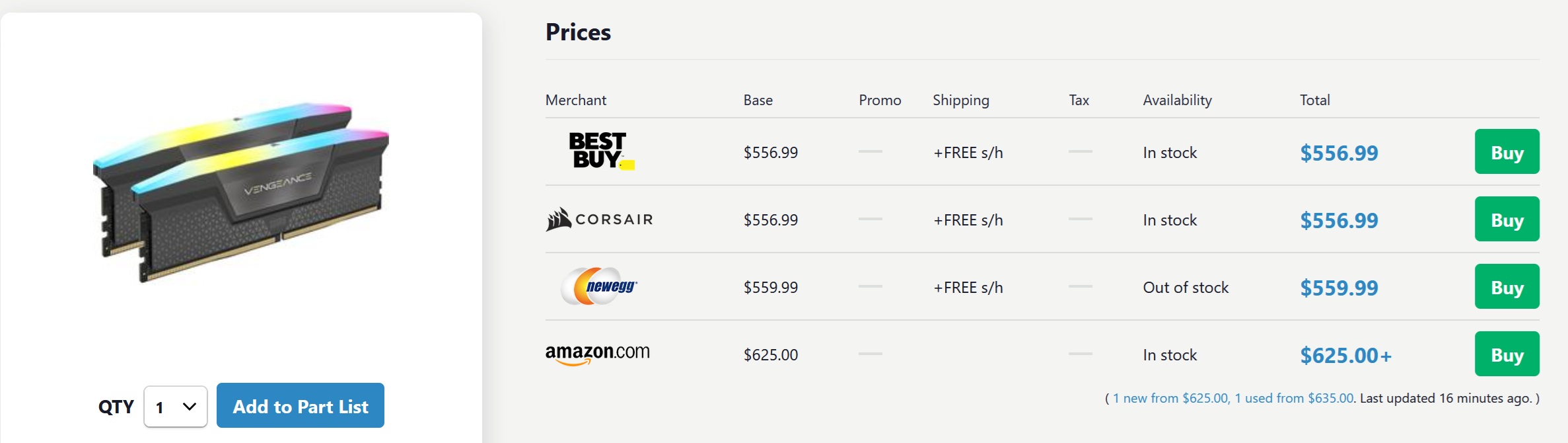The height and width of the screenshot is (443, 1568).
Task: Click the "1 used from $635.00" link
Action: 1294,398
